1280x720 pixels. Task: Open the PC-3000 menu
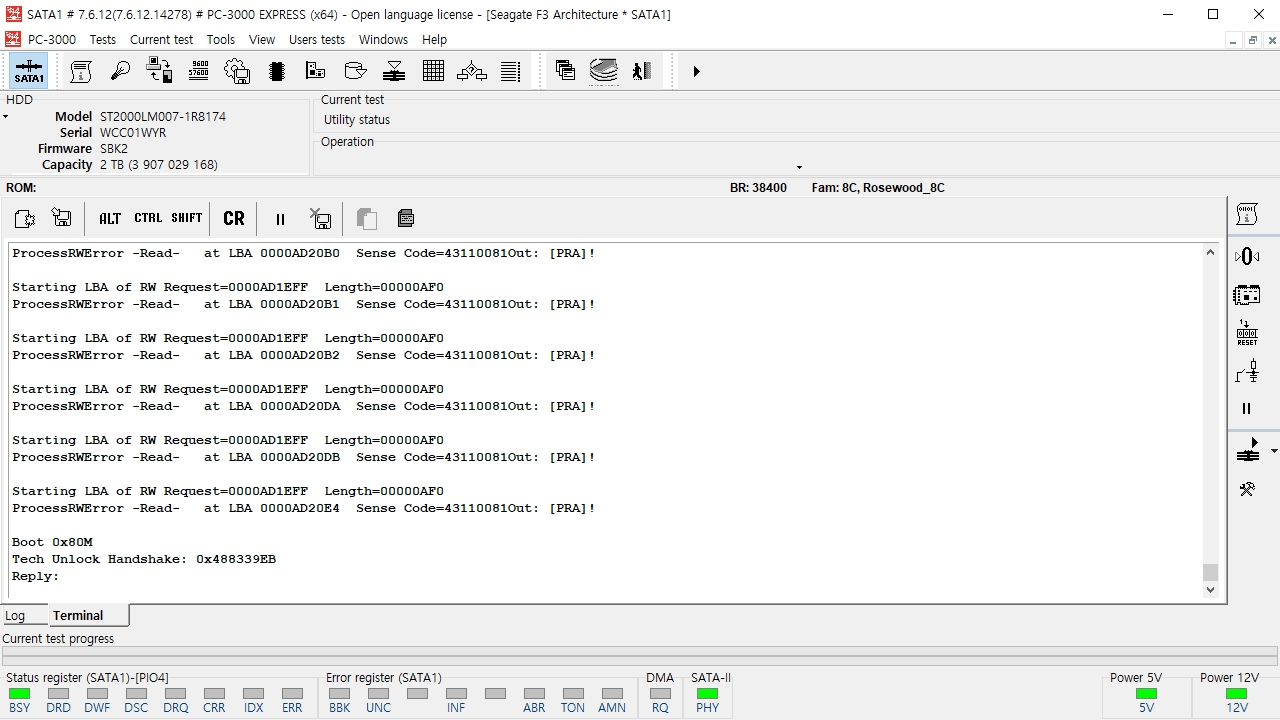52,39
